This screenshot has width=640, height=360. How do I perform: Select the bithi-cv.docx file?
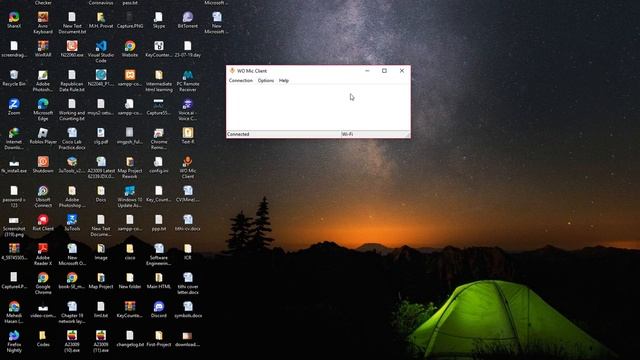pyautogui.click(x=188, y=223)
